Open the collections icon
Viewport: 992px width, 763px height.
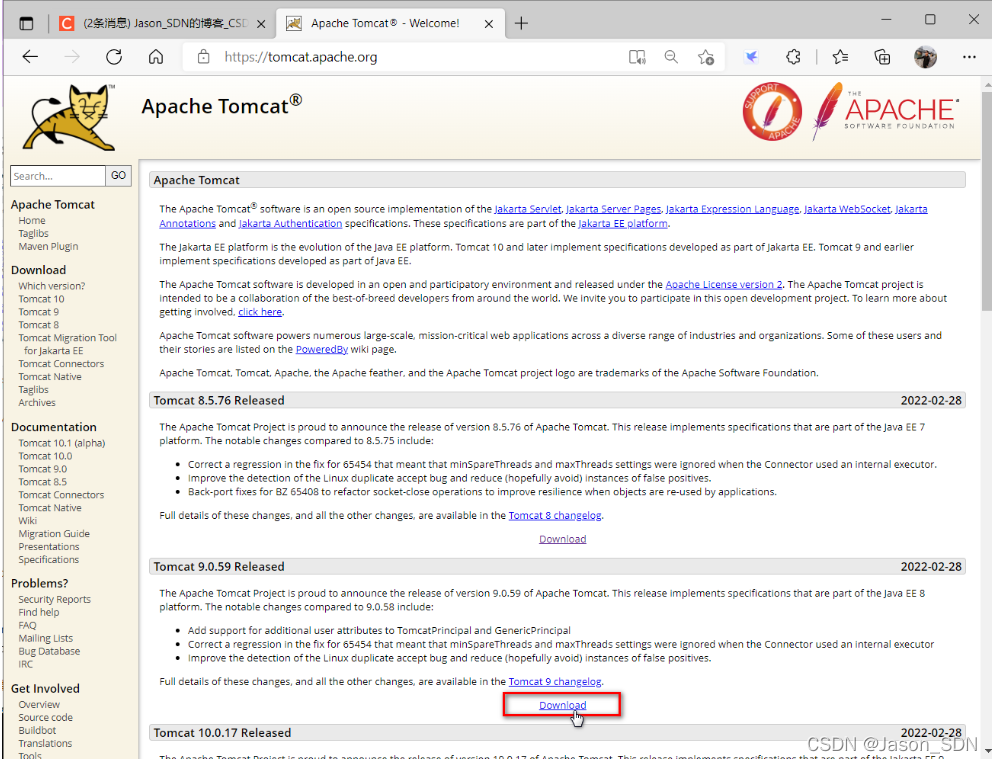pyautogui.click(x=882, y=58)
